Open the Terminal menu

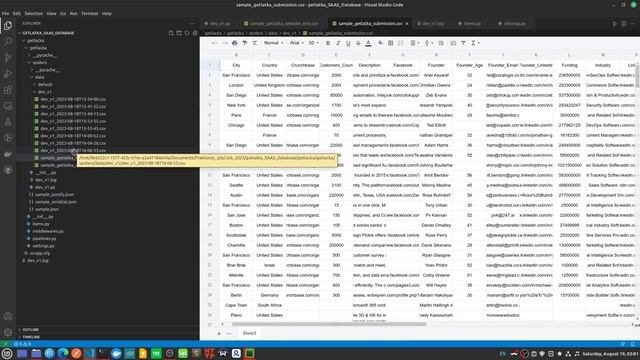(x=89, y=13)
